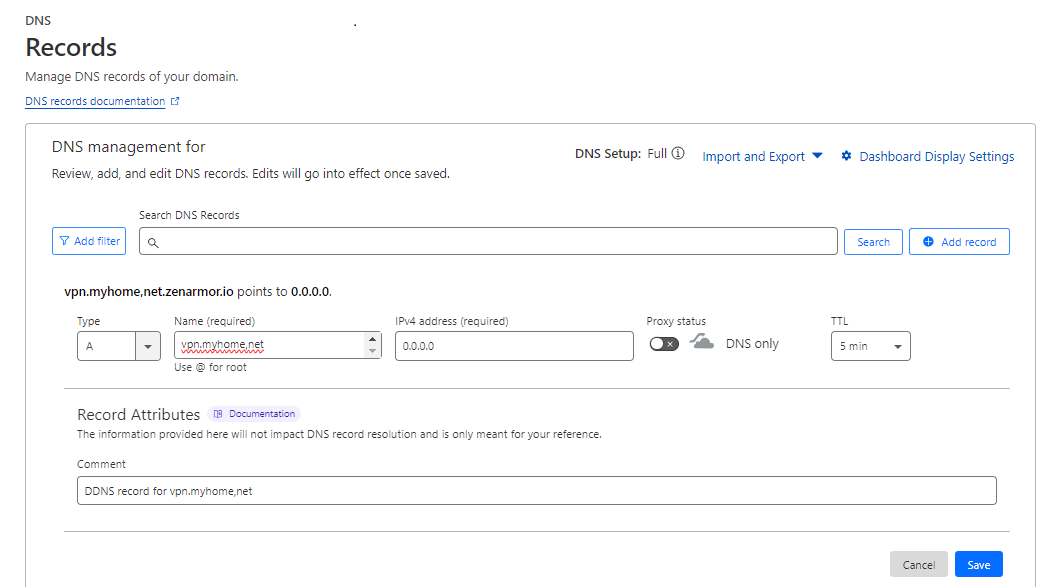Click the gray cloud DNS only icon
Viewport: 1058px width, 587px height.
click(x=702, y=343)
